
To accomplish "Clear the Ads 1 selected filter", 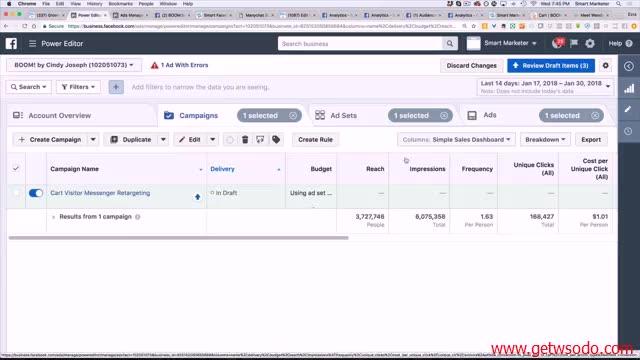I will pos(595,116).
